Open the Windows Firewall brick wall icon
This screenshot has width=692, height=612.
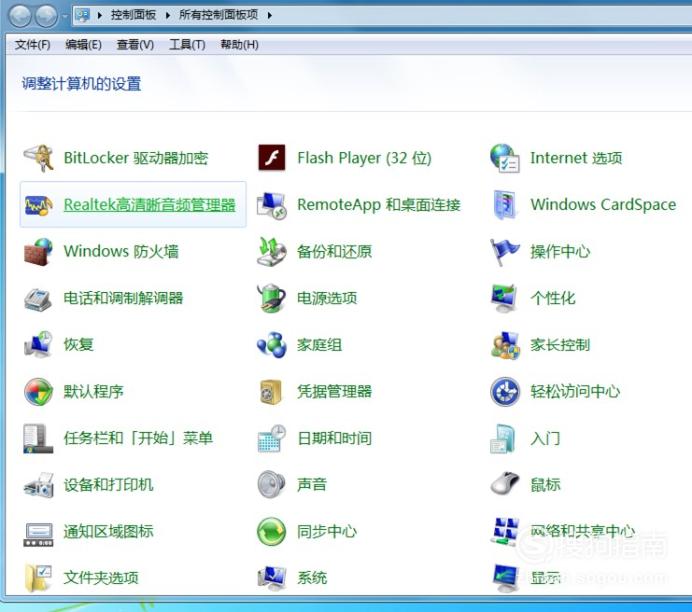pos(38,252)
